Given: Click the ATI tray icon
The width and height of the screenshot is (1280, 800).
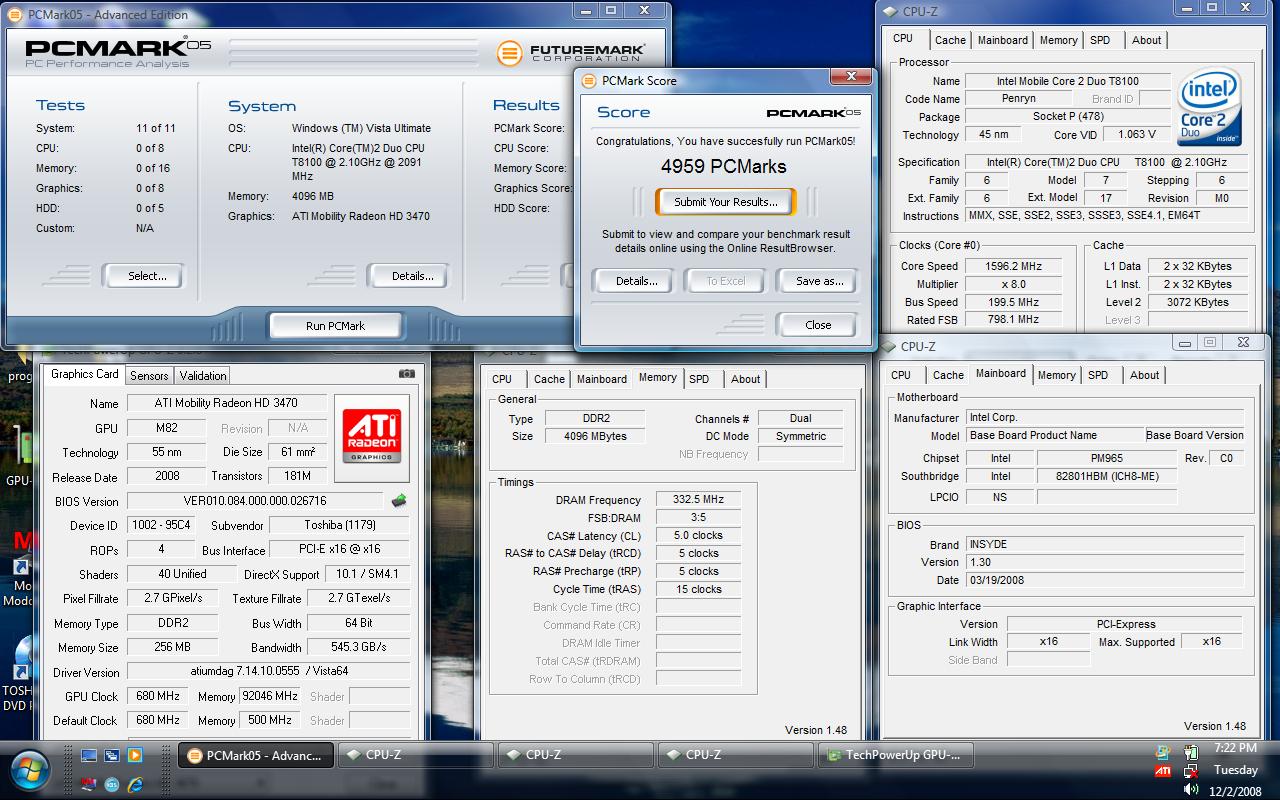Looking at the screenshot, I should click(x=1163, y=771).
